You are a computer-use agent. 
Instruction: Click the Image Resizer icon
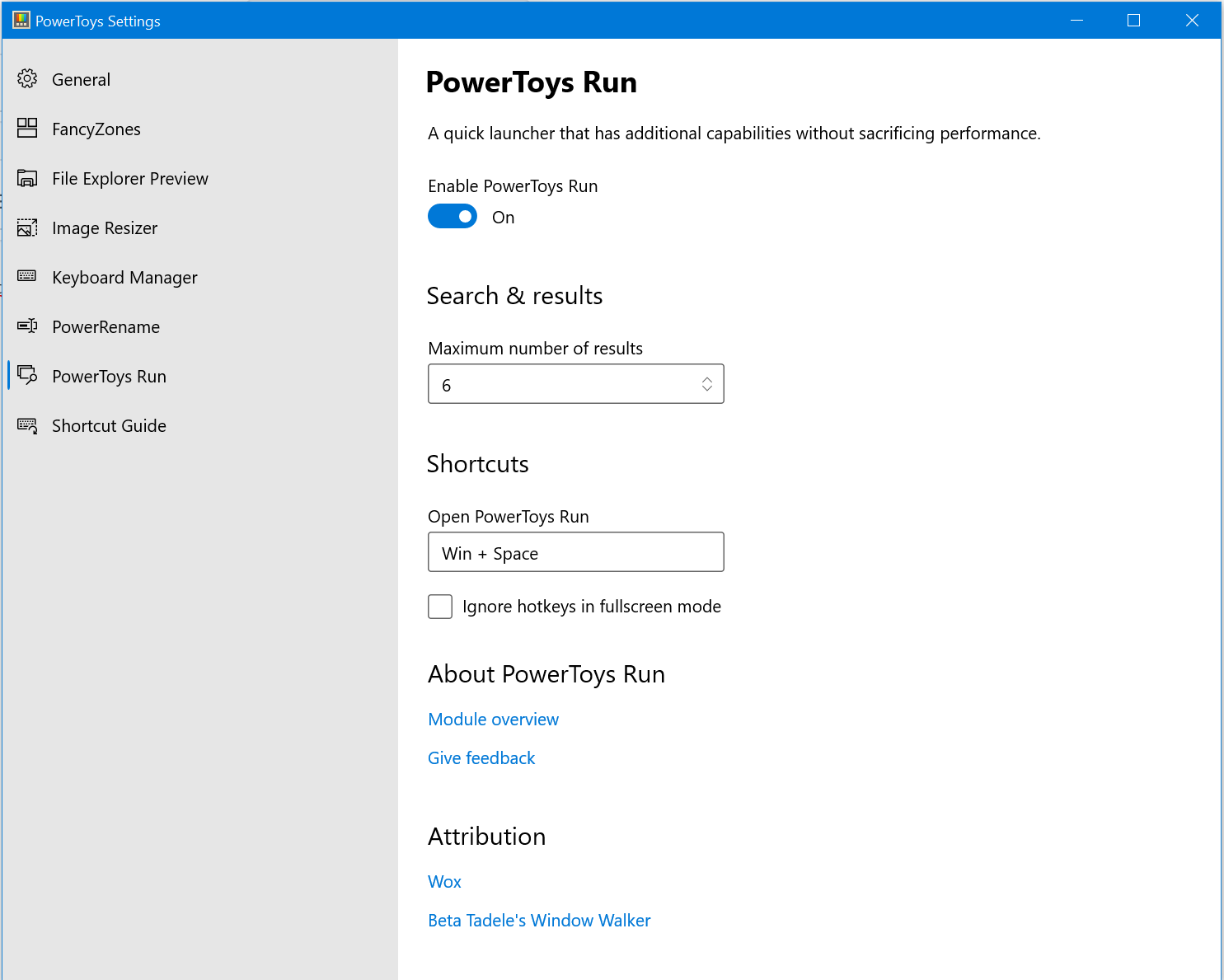pyautogui.click(x=27, y=227)
